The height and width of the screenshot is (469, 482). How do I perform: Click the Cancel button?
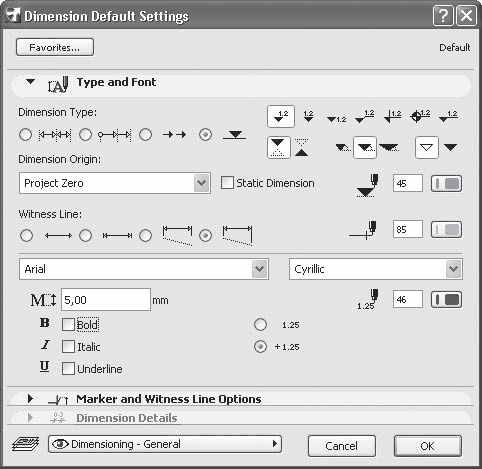pos(342,446)
